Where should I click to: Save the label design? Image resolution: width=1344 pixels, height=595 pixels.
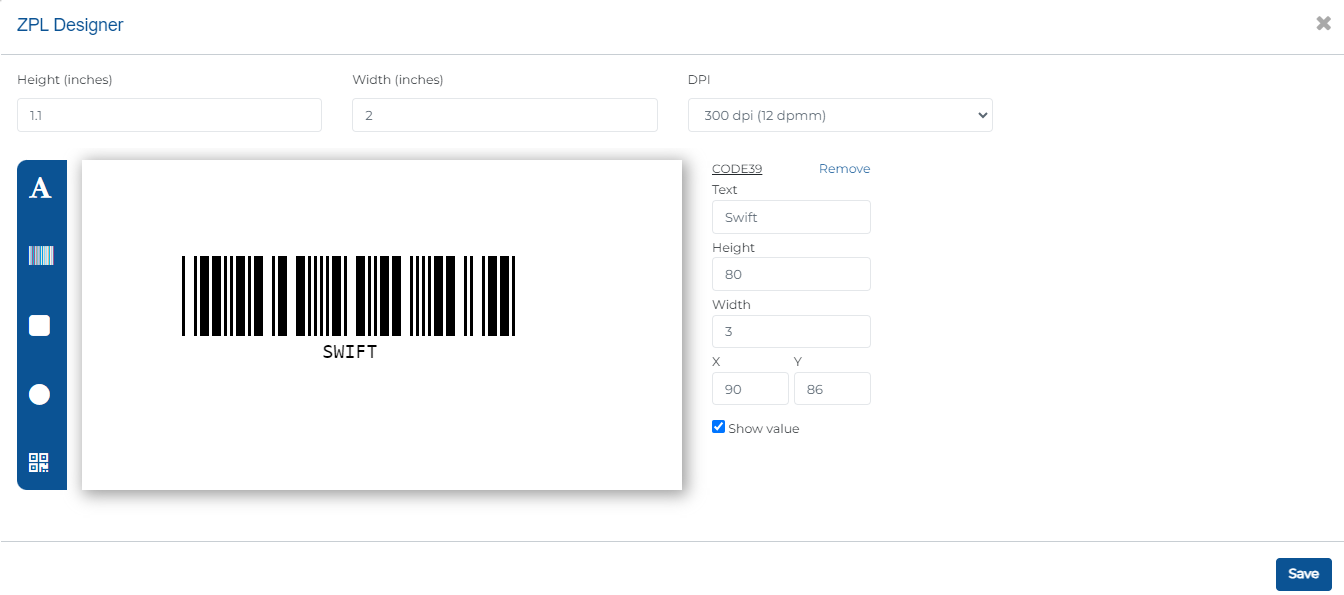tap(1303, 574)
